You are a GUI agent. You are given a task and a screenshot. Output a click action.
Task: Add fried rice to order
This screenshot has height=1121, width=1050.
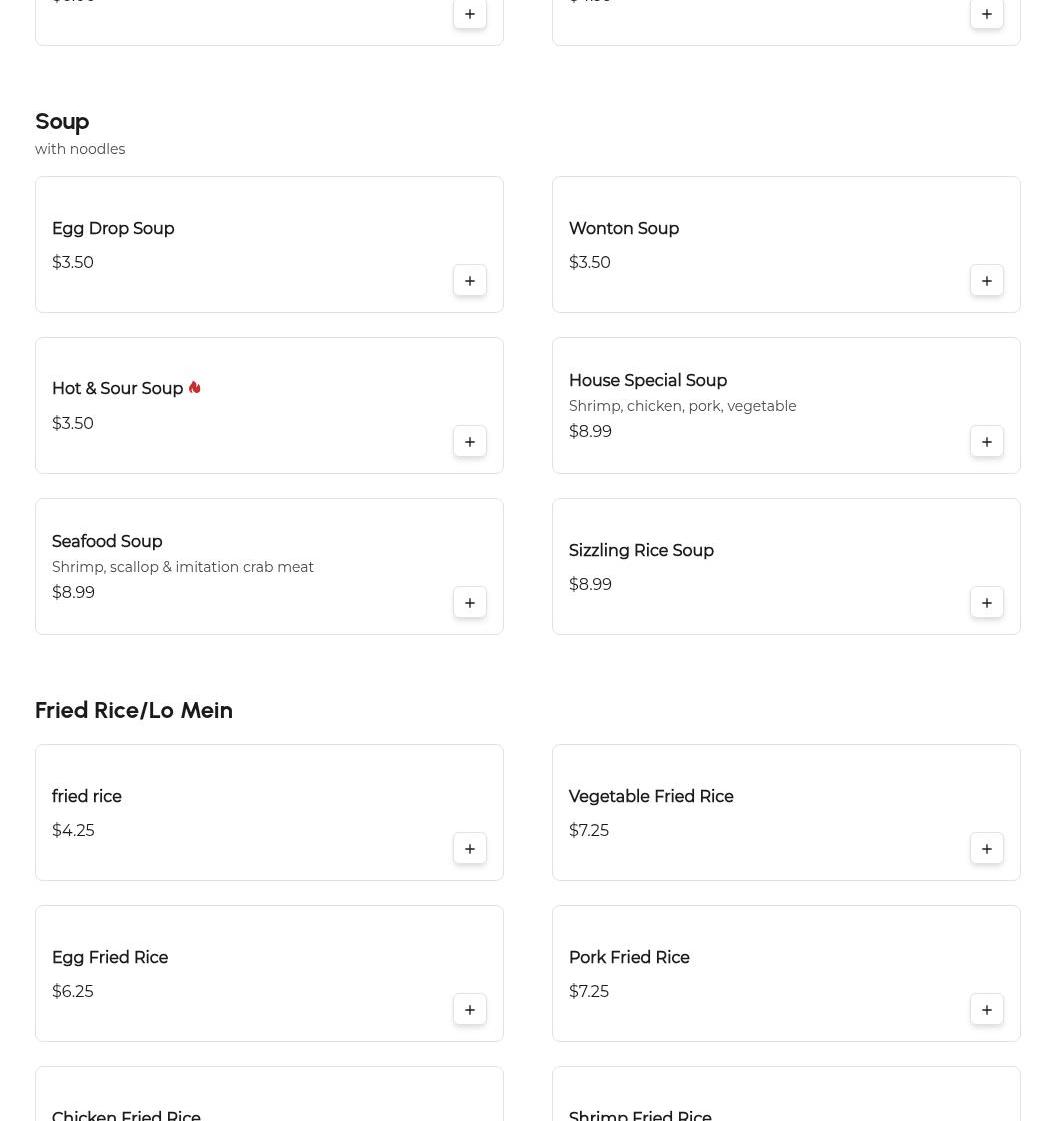(x=470, y=849)
